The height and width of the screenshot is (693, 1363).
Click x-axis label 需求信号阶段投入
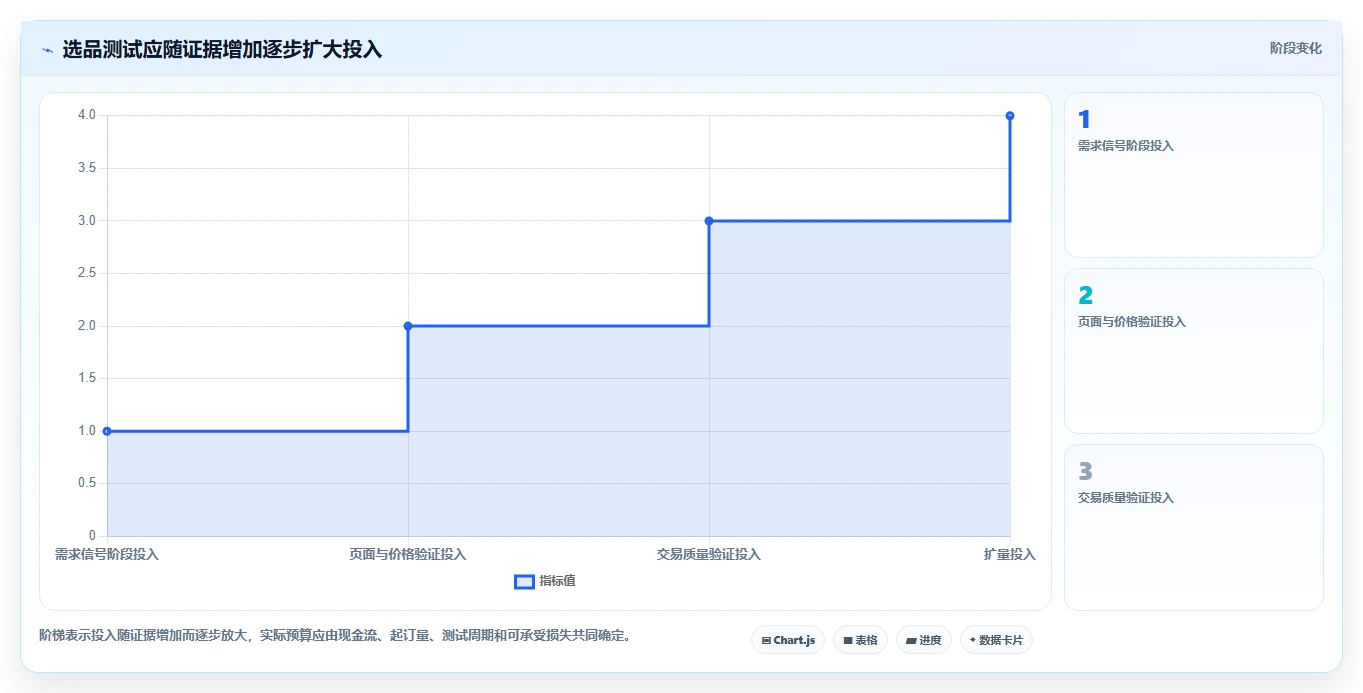pos(107,554)
